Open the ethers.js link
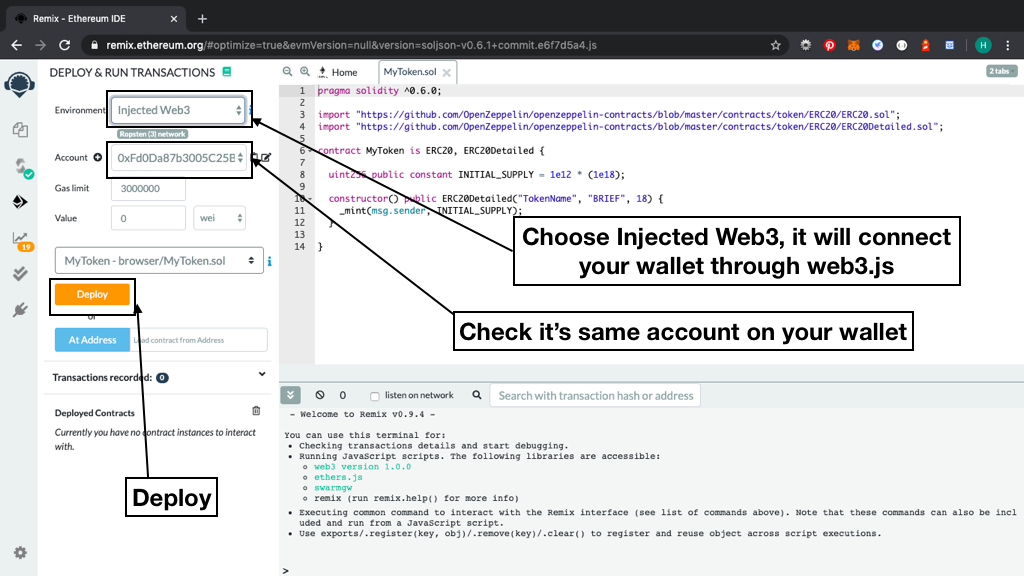The image size is (1024, 576). click(338, 477)
